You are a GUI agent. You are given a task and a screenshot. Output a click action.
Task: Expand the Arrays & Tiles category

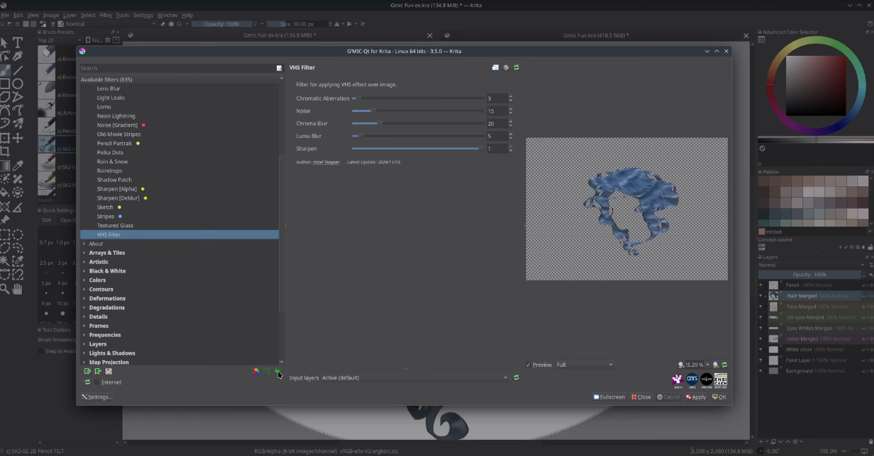pyautogui.click(x=85, y=253)
